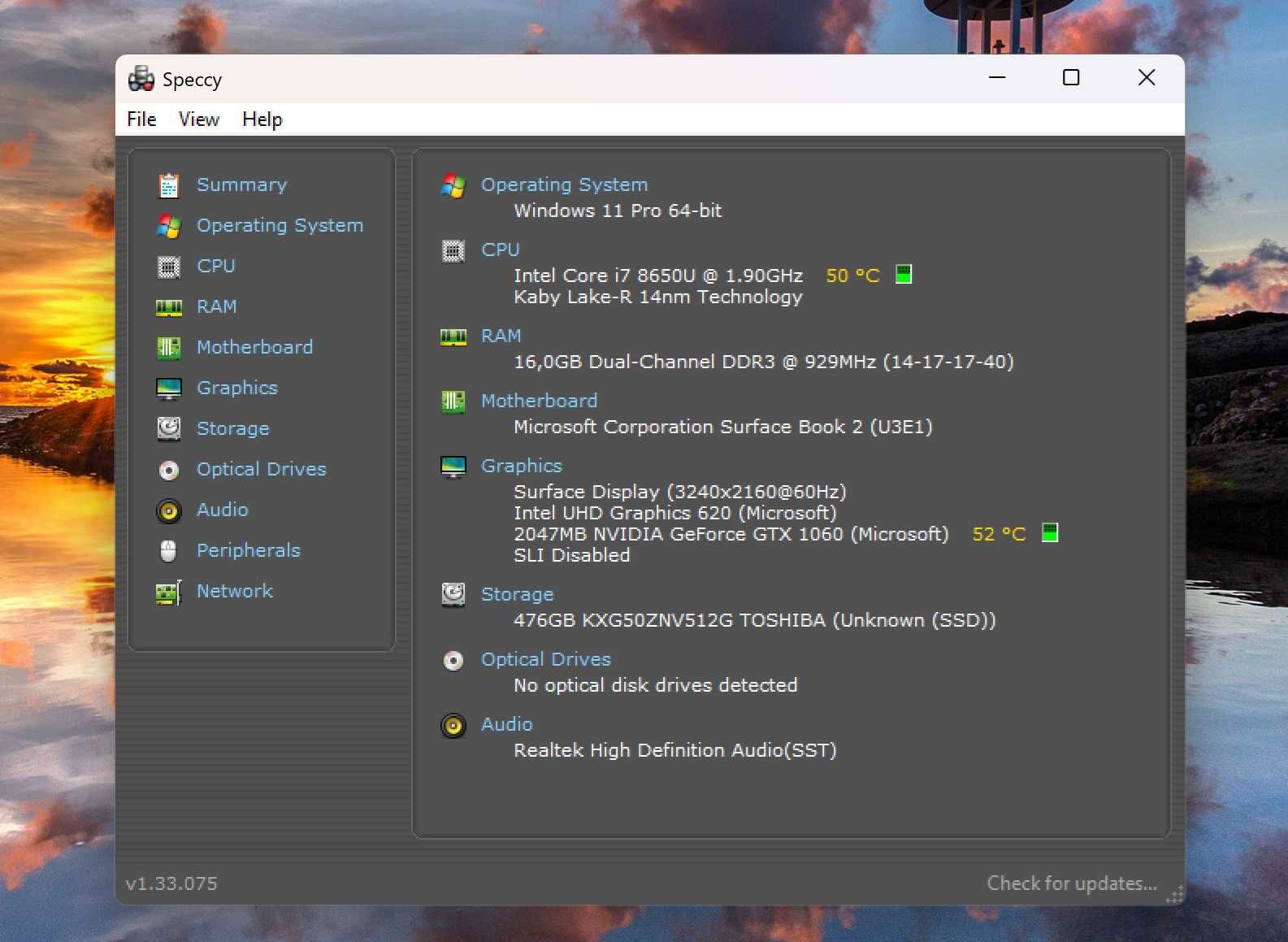Image resolution: width=1288 pixels, height=942 pixels.
Task: Show RAM details from sidebar
Action: (217, 307)
